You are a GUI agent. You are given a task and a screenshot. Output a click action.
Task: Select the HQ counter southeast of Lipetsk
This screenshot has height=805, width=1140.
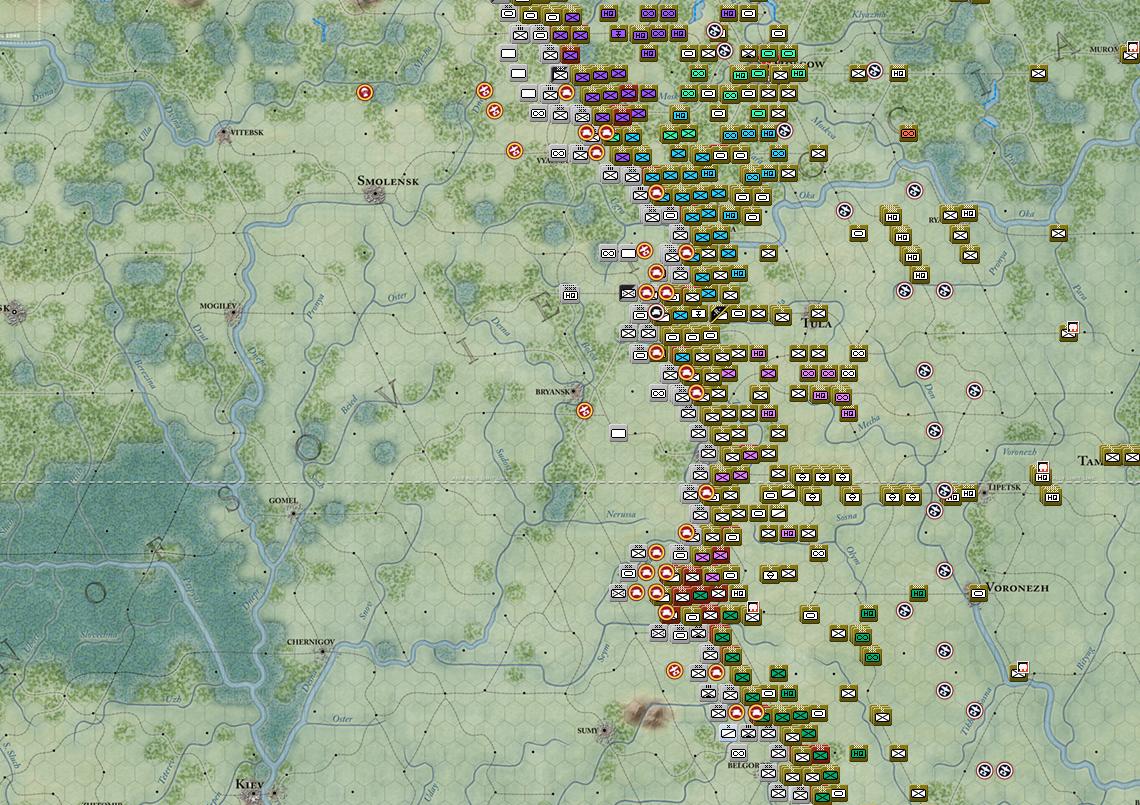point(1051,497)
